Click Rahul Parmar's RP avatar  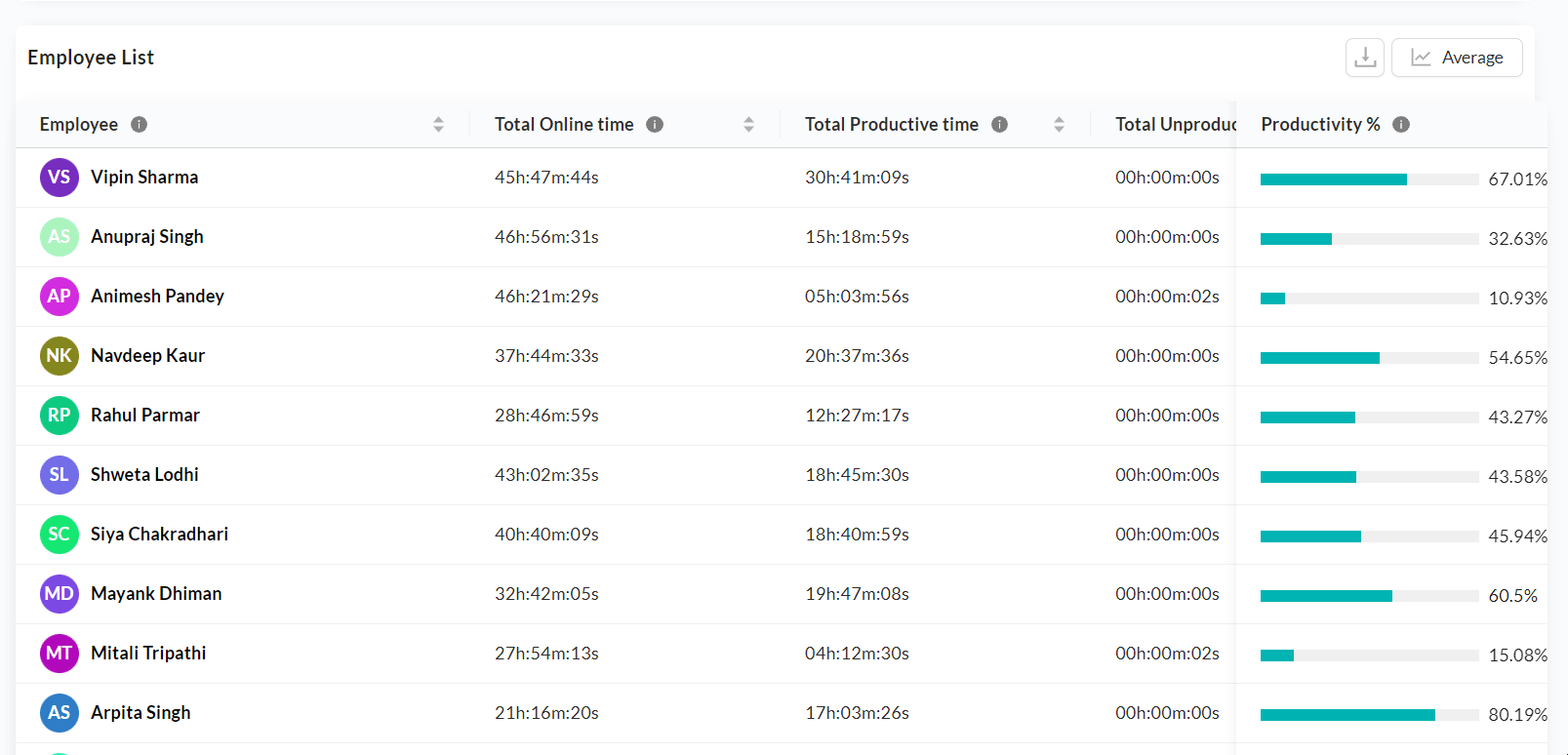coord(60,416)
